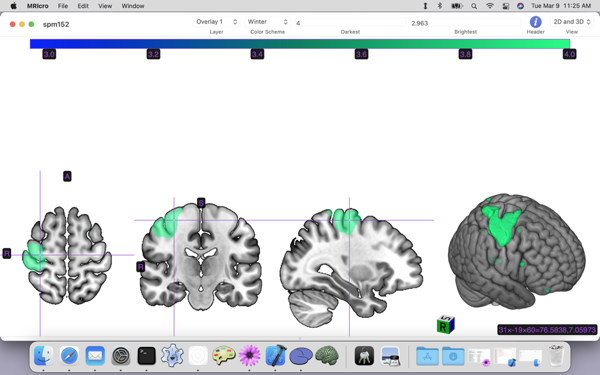Open the File menu

[63, 6]
